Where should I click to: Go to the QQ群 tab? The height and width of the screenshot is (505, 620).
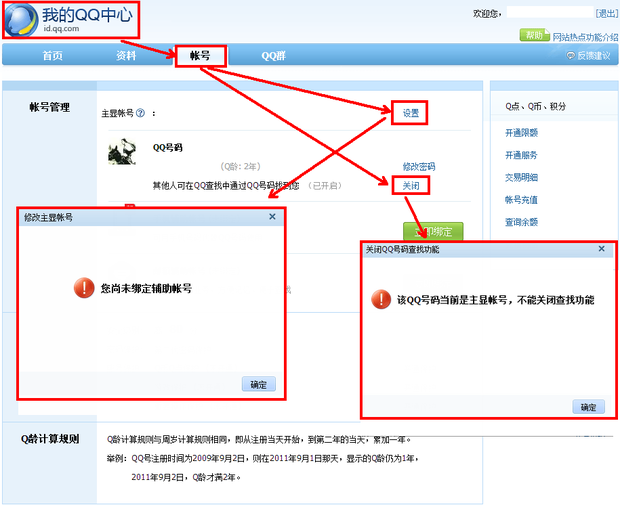pos(274,56)
